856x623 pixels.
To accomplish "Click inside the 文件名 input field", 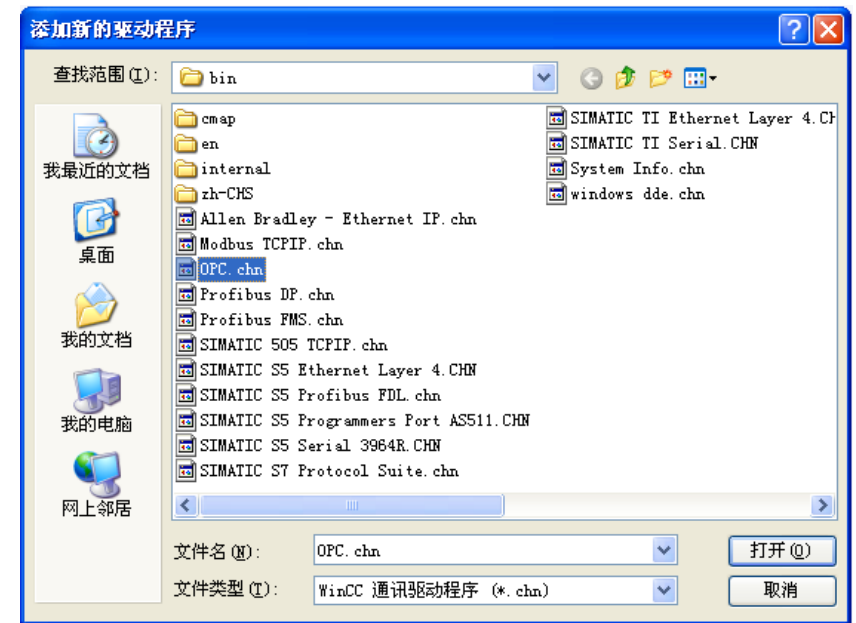I will (483, 550).
